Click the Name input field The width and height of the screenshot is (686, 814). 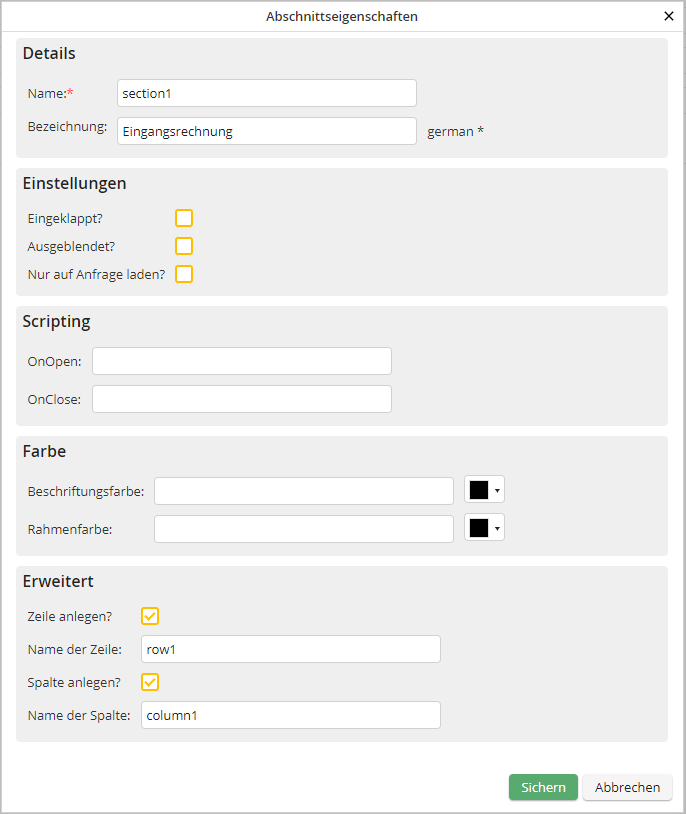(266, 93)
